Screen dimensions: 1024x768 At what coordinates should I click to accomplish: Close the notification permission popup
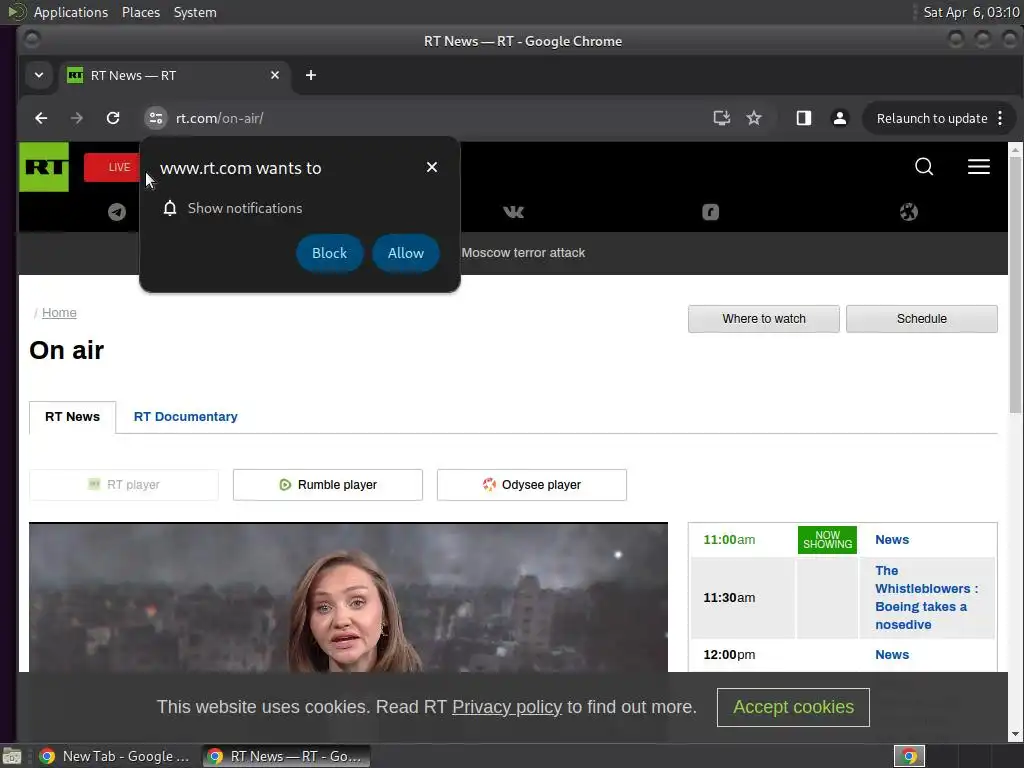(x=432, y=167)
